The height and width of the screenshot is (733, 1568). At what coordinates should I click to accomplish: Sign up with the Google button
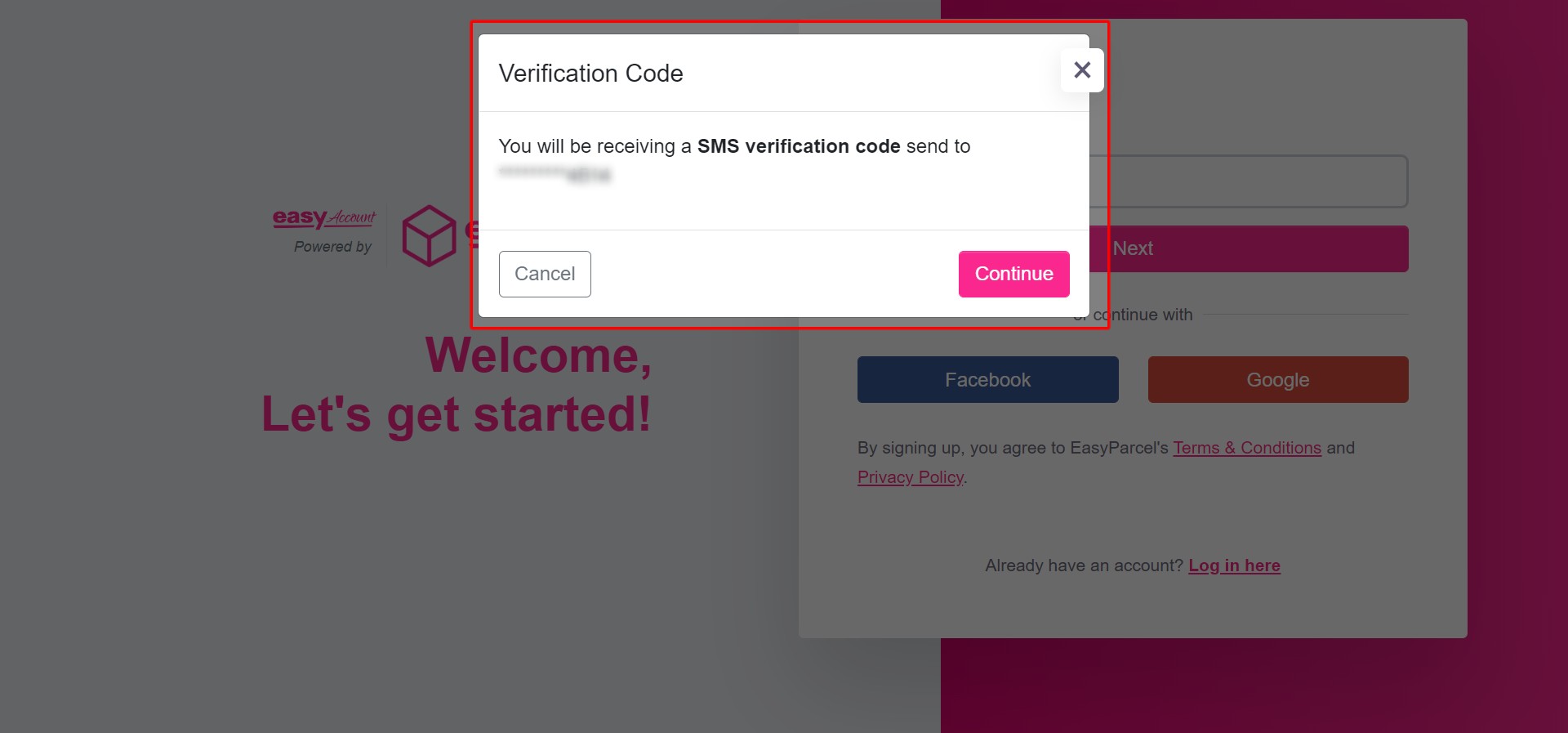click(1277, 379)
